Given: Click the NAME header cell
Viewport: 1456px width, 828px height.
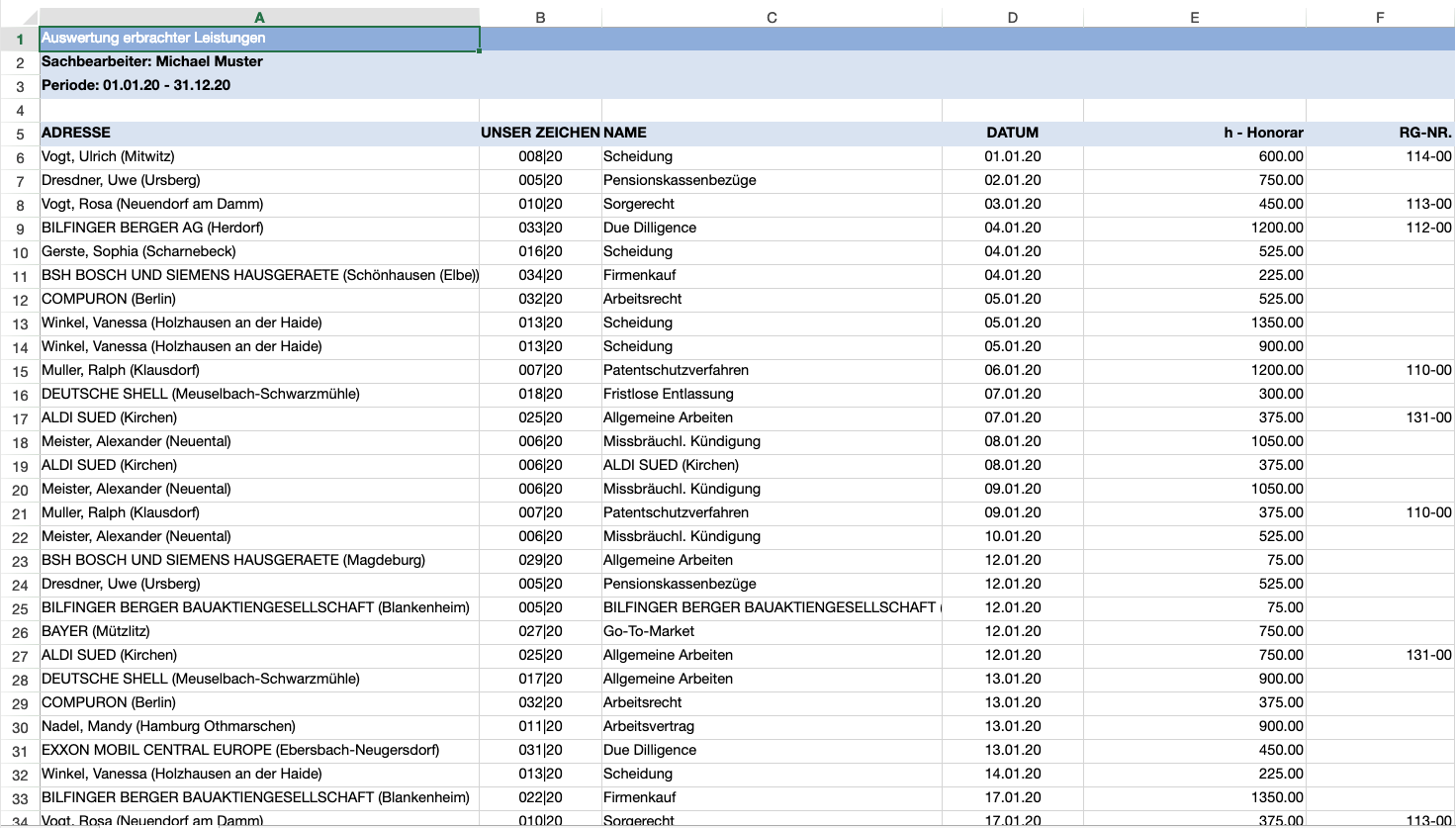Looking at the screenshot, I should [x=772, y=134].
